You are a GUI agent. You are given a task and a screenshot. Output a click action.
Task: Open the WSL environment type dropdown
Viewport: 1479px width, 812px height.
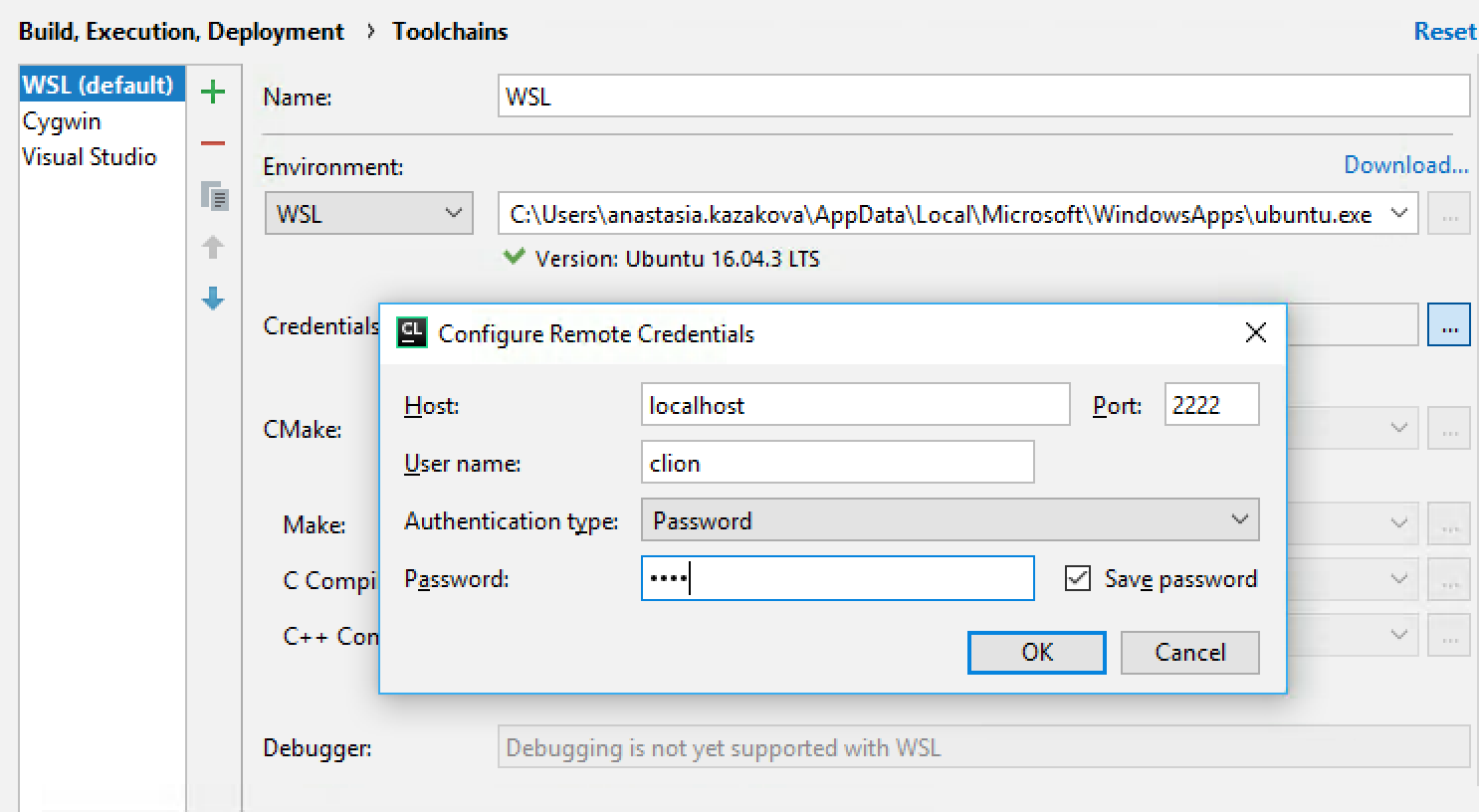[x=368, y=214]
